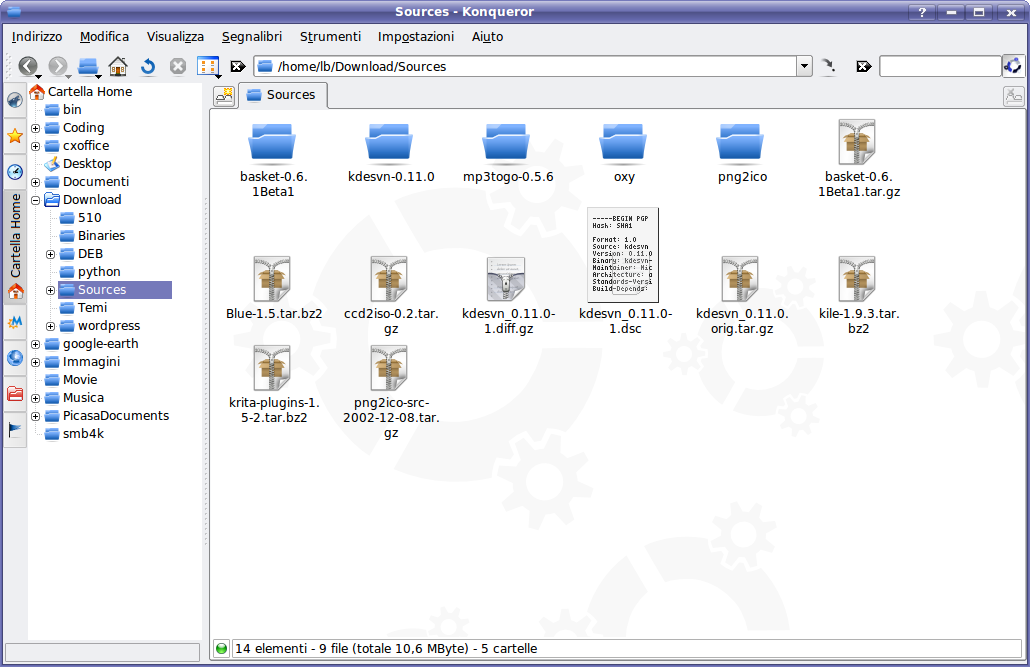Open the History clock sidebar tab
Viewport: 1030px width, 667px height.
[15, 171]
